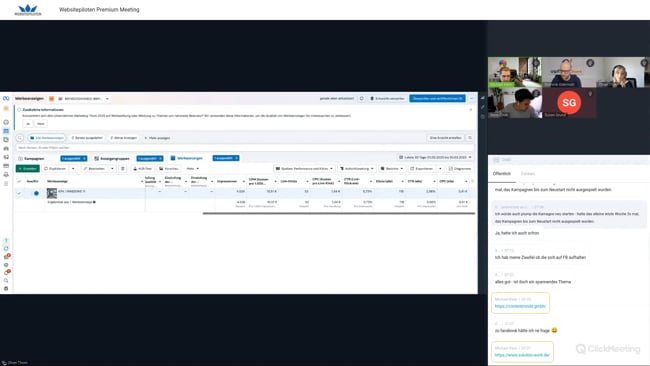This screenshot has height=366, width=650.
Task: Expand the arrow next to Duplizieren
Action: 73,169
